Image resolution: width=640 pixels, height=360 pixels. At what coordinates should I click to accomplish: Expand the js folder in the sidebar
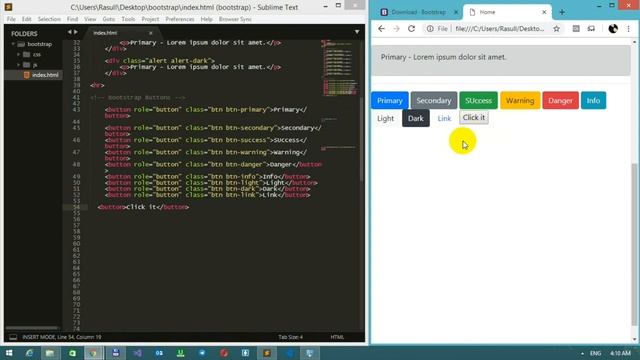(x=18, y=65)
